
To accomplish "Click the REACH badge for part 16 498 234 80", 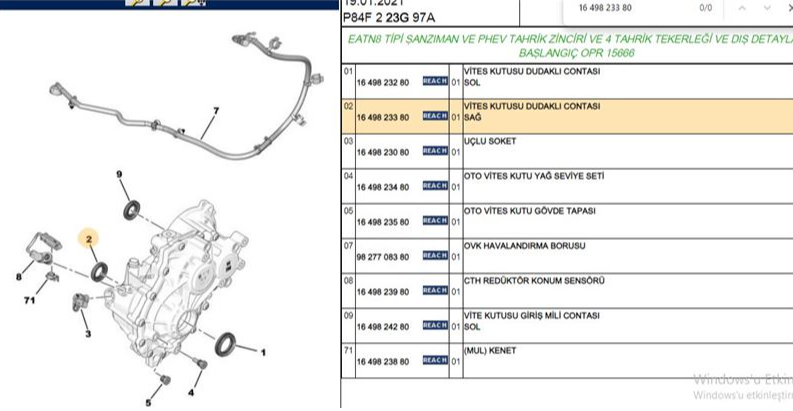I will (435, 186).
